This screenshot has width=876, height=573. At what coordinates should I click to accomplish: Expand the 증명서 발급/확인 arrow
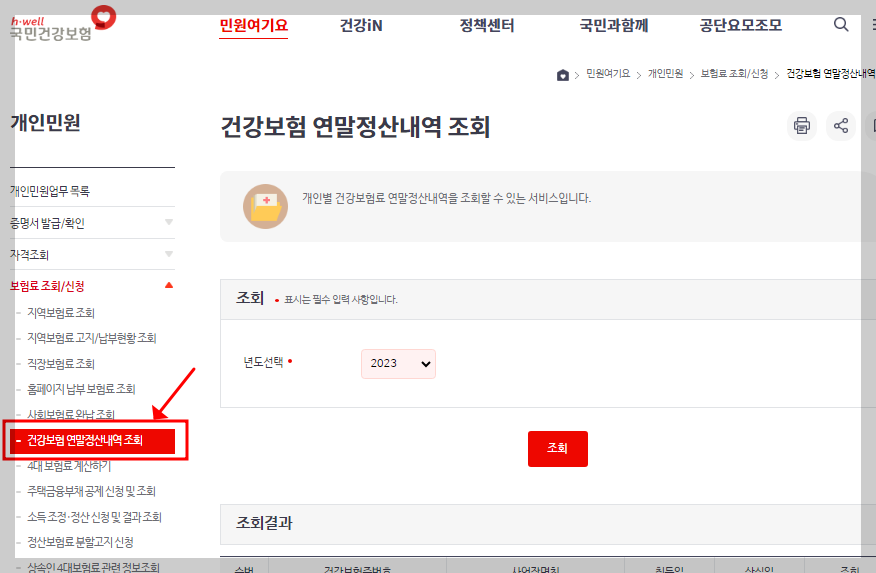(169, 222)
